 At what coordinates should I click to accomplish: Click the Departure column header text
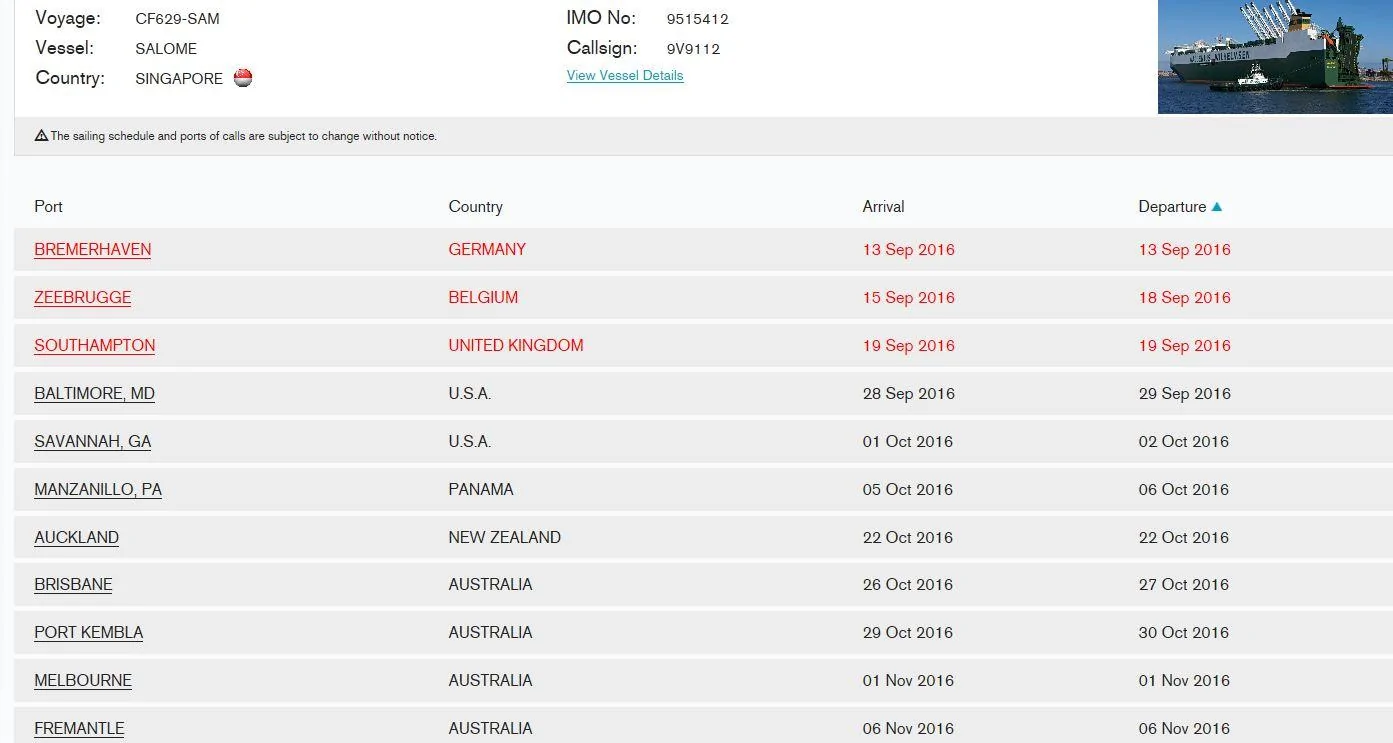pyautogui.click(x=1172, y=207)
